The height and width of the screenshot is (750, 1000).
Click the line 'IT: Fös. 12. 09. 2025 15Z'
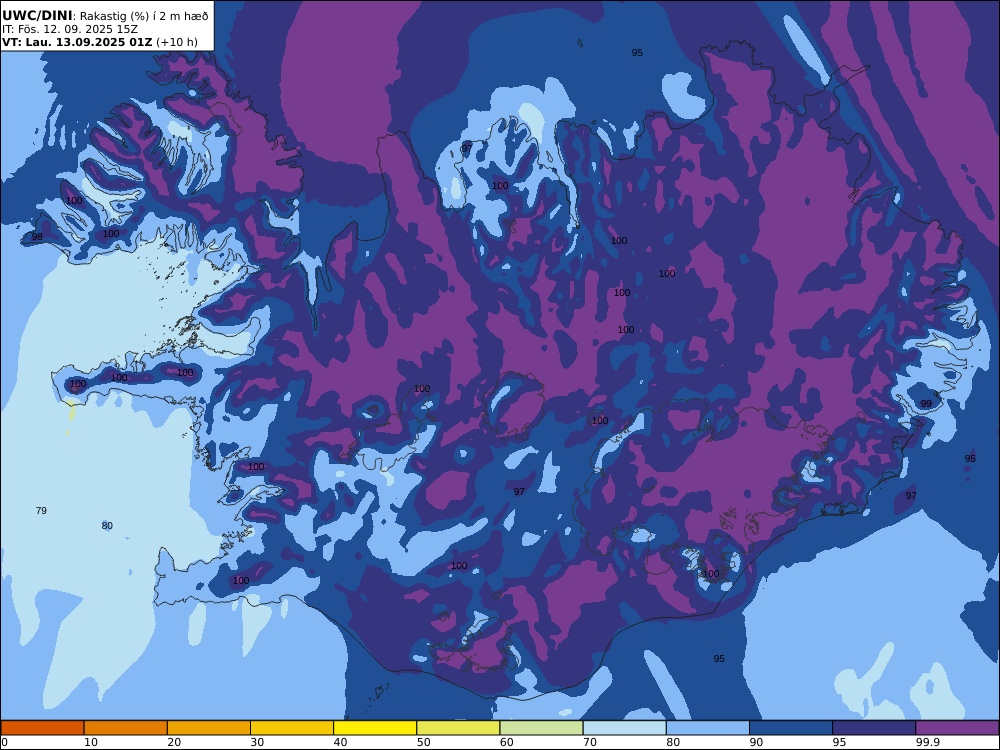pos(70,29)
